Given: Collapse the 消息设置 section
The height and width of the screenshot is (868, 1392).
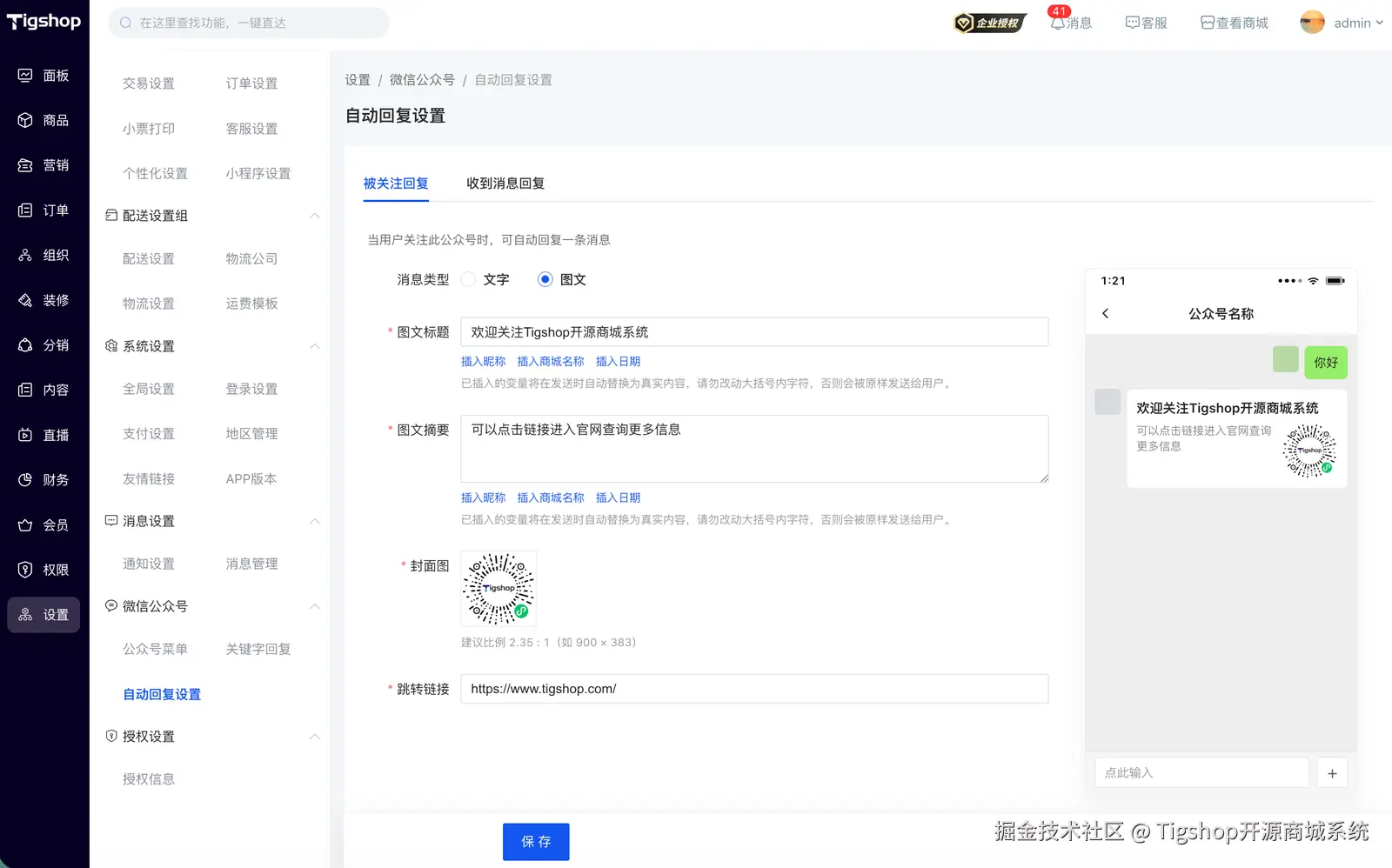Looking at the screenshot, I should (315, 521).
